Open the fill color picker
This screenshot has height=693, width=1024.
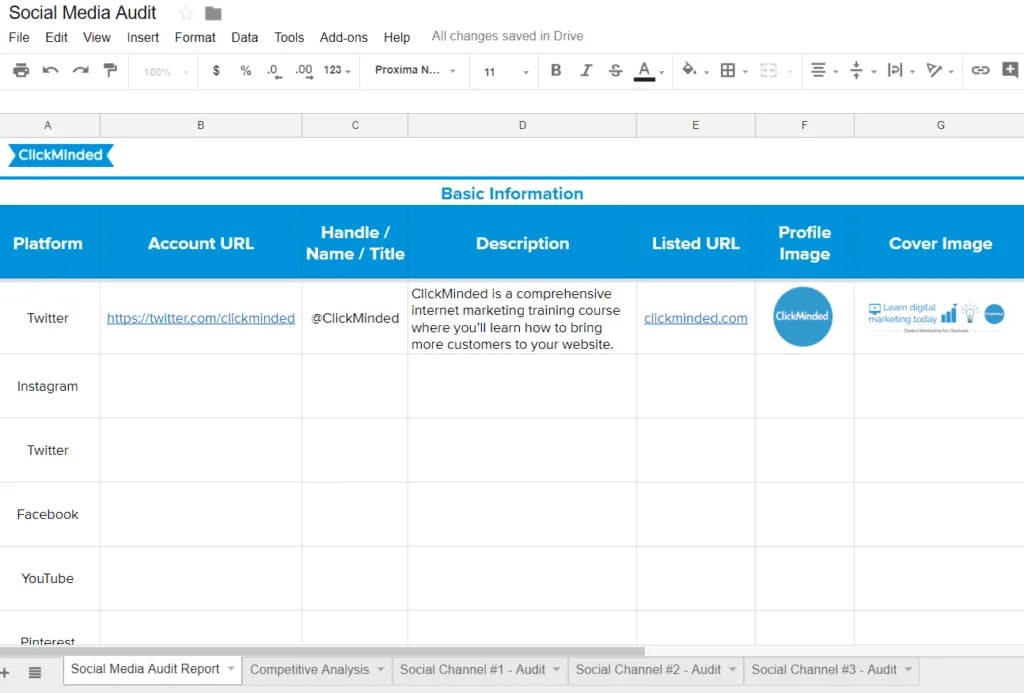689,71
